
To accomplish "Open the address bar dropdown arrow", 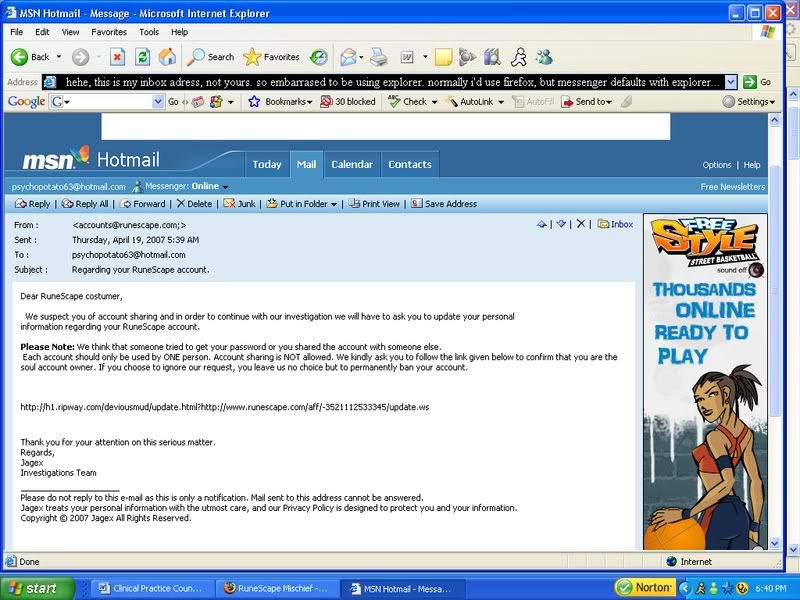I will pos(731,82).
